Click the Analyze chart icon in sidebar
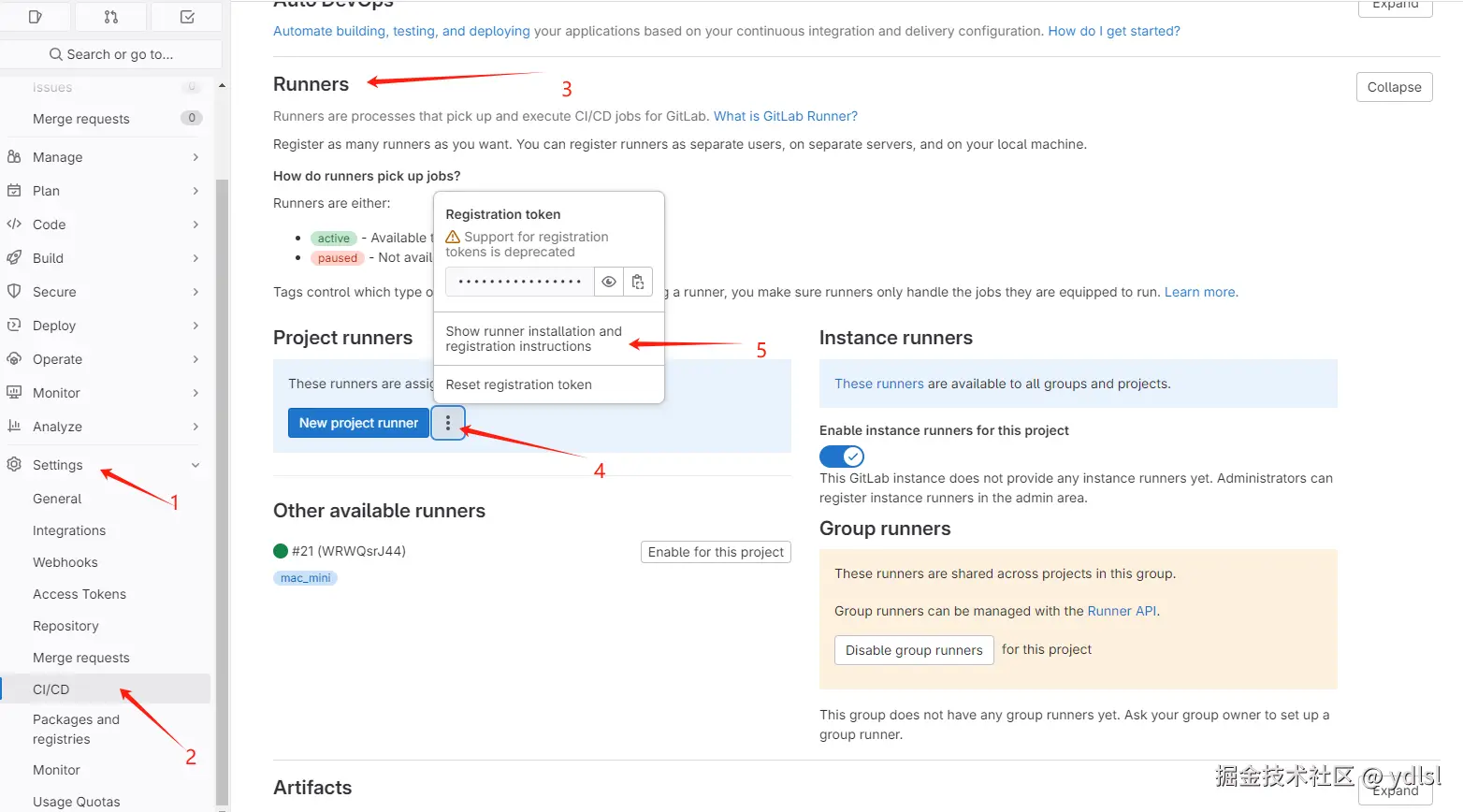This screenshot has height=812, width=1463. 14,426
